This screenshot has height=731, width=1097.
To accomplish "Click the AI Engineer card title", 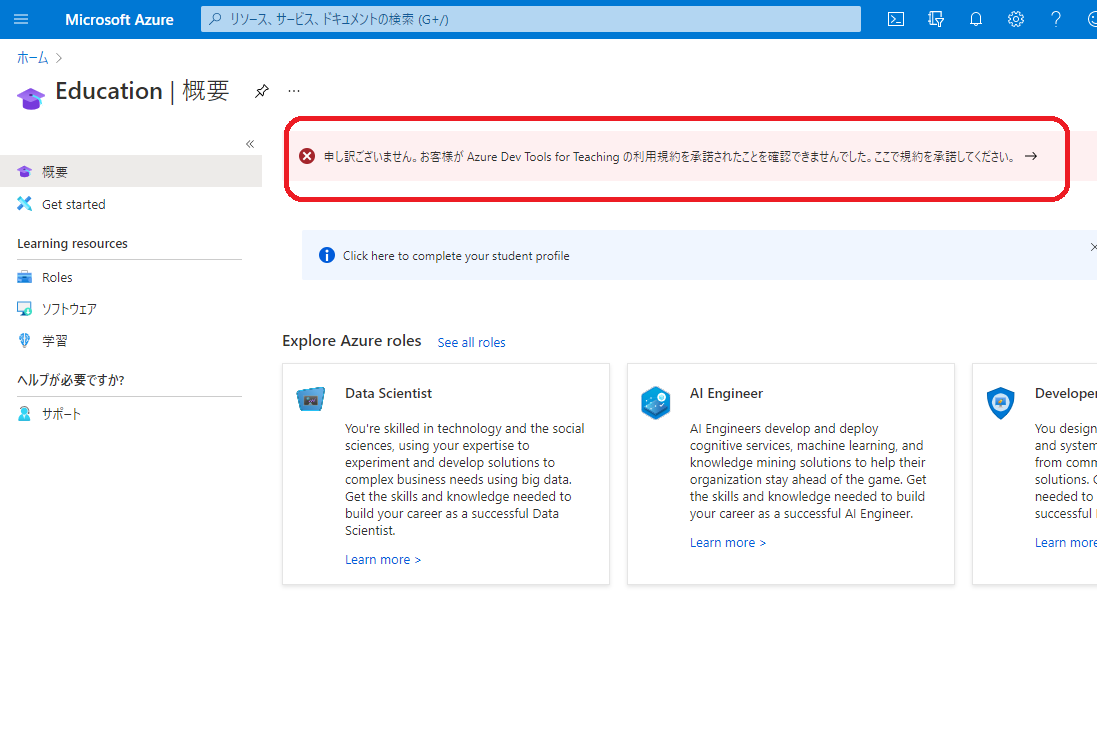I will pos(726,393).
